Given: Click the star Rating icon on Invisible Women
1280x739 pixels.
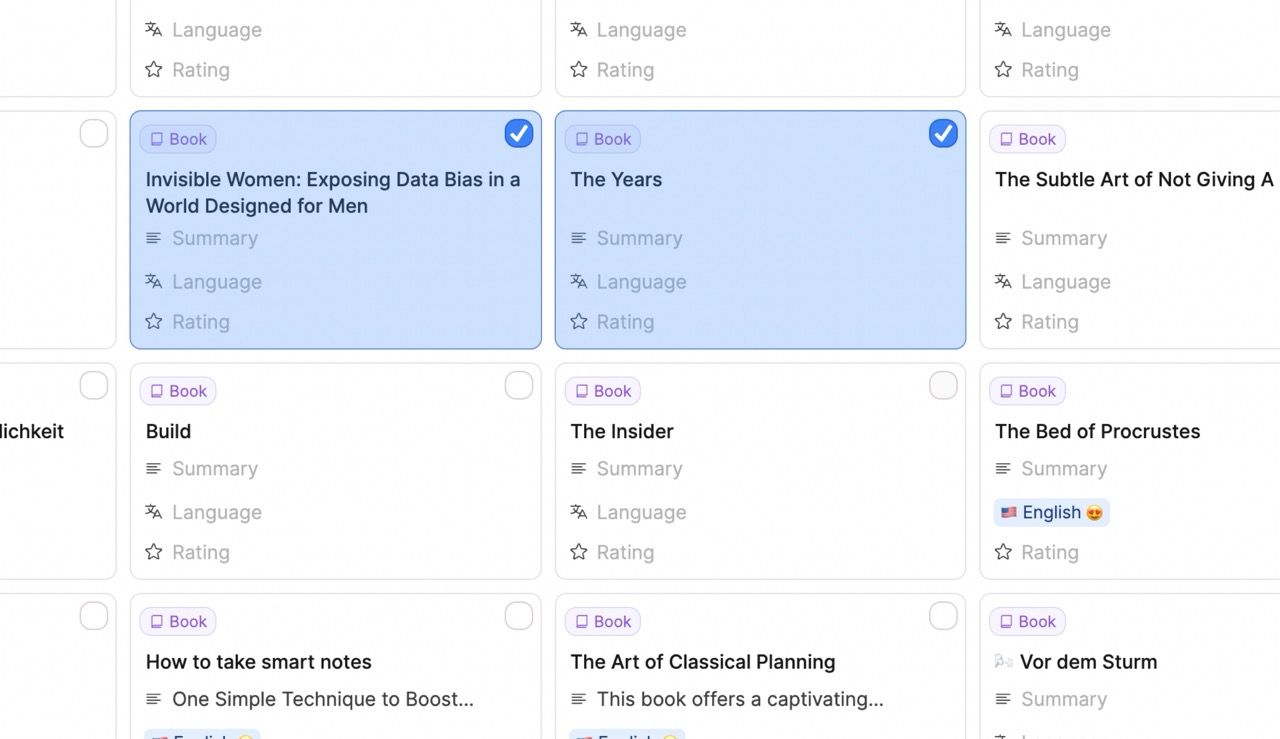Looking at the screenshot, I should pyautogui.click(x=154, y=322).
